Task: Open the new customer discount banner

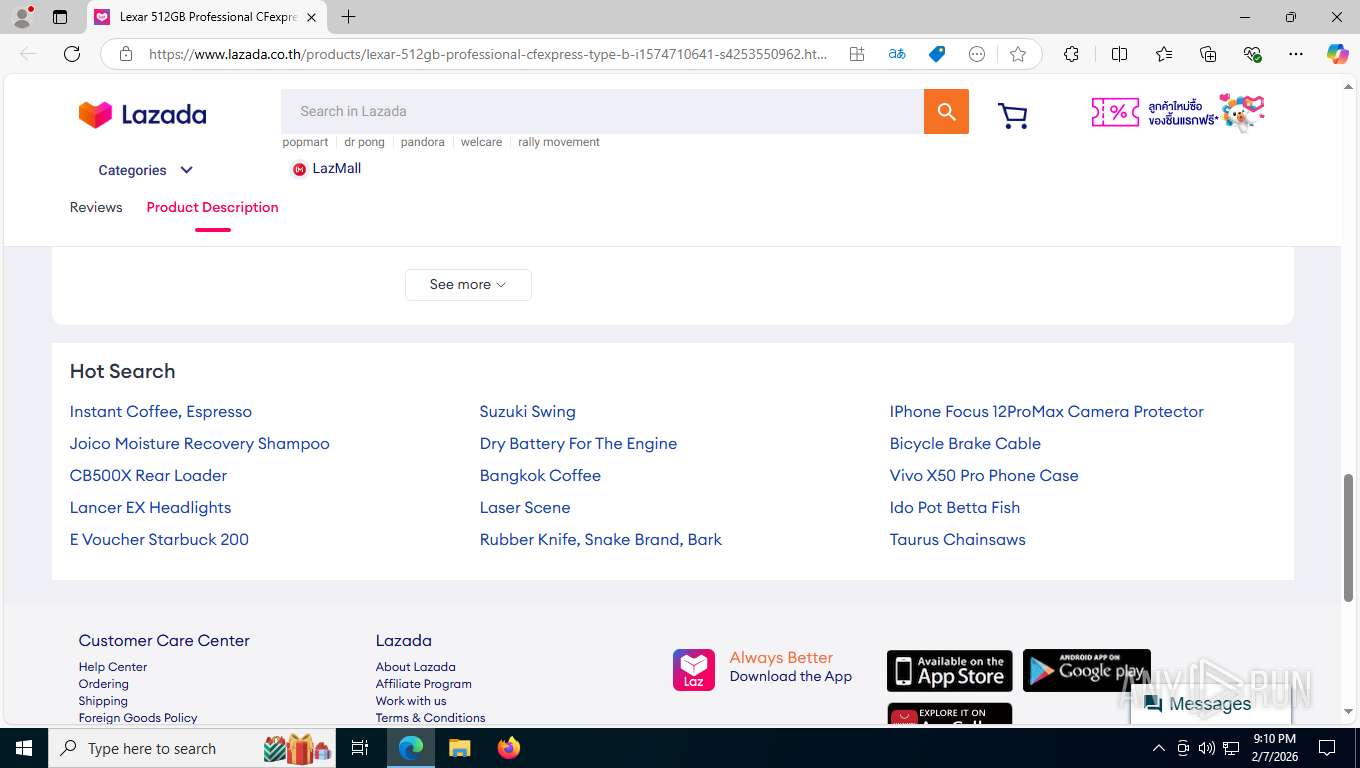Action: 1178,113
